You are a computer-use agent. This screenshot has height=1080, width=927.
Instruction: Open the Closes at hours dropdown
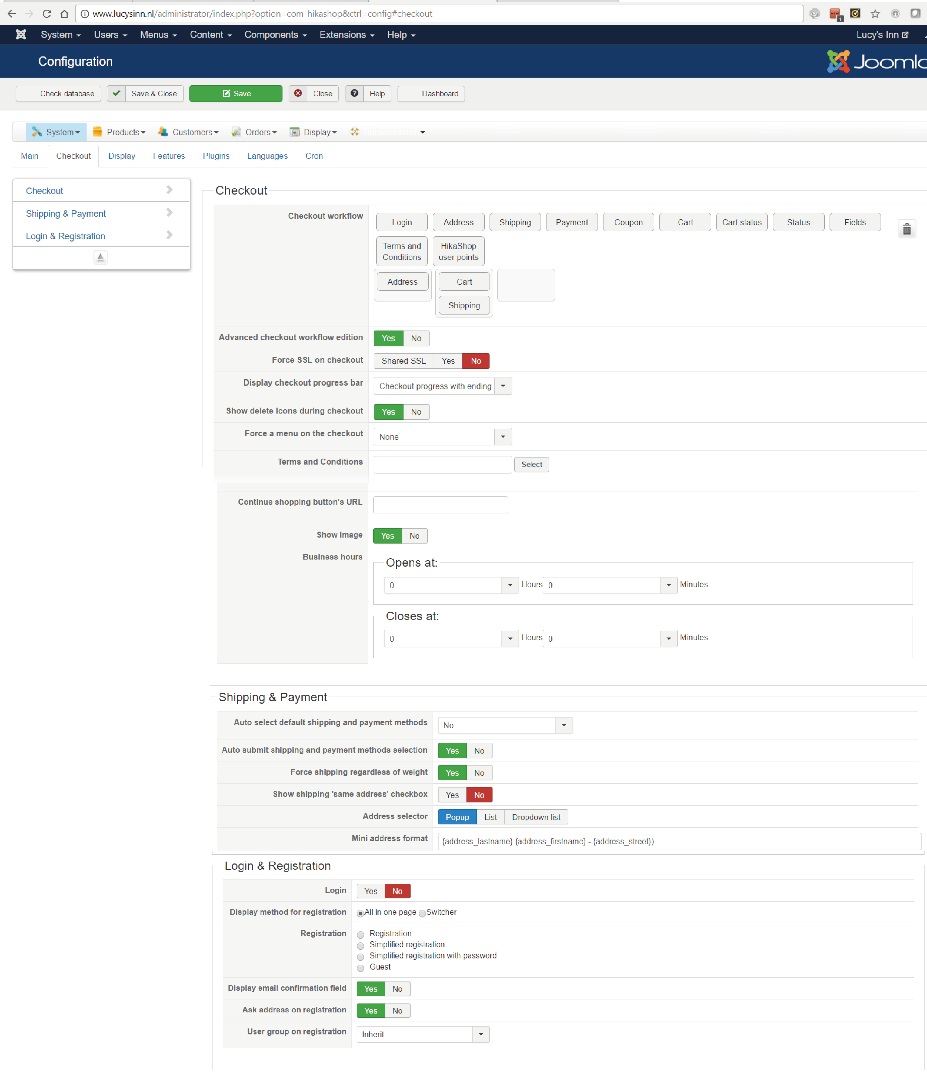tap(451, 638)
